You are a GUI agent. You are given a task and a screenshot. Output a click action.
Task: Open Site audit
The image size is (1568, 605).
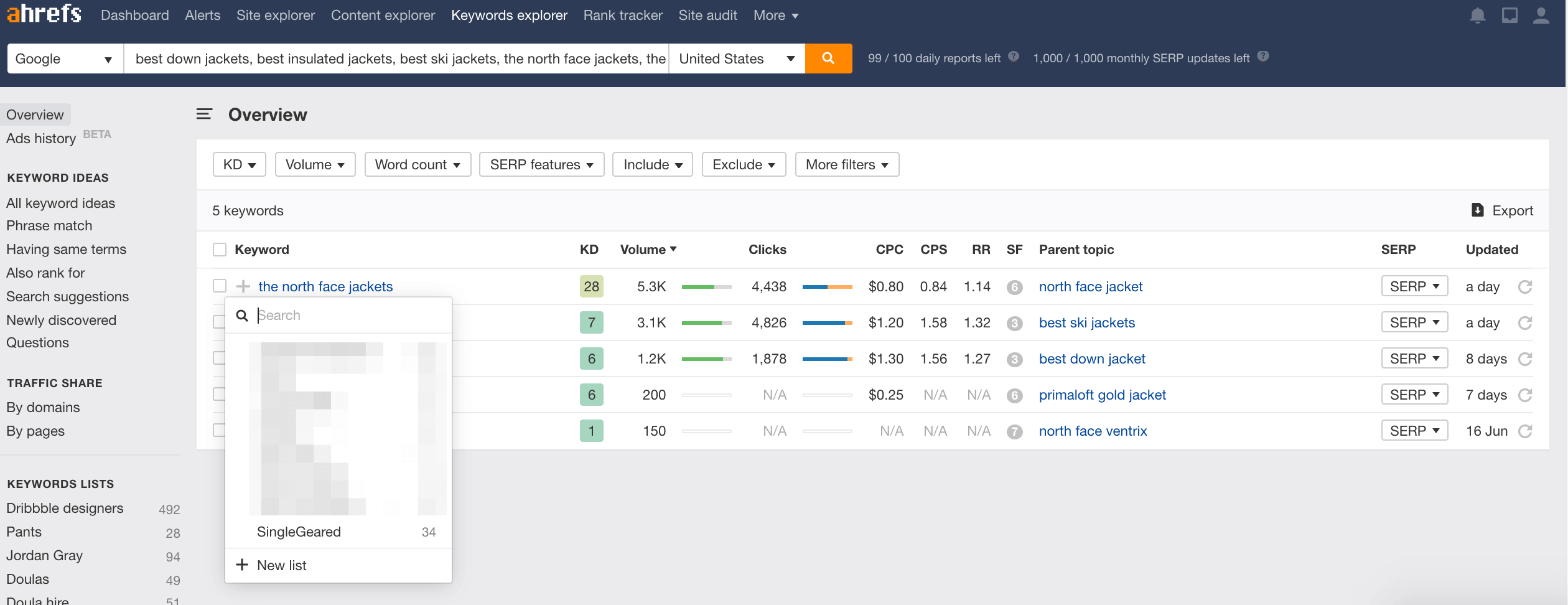707,15
